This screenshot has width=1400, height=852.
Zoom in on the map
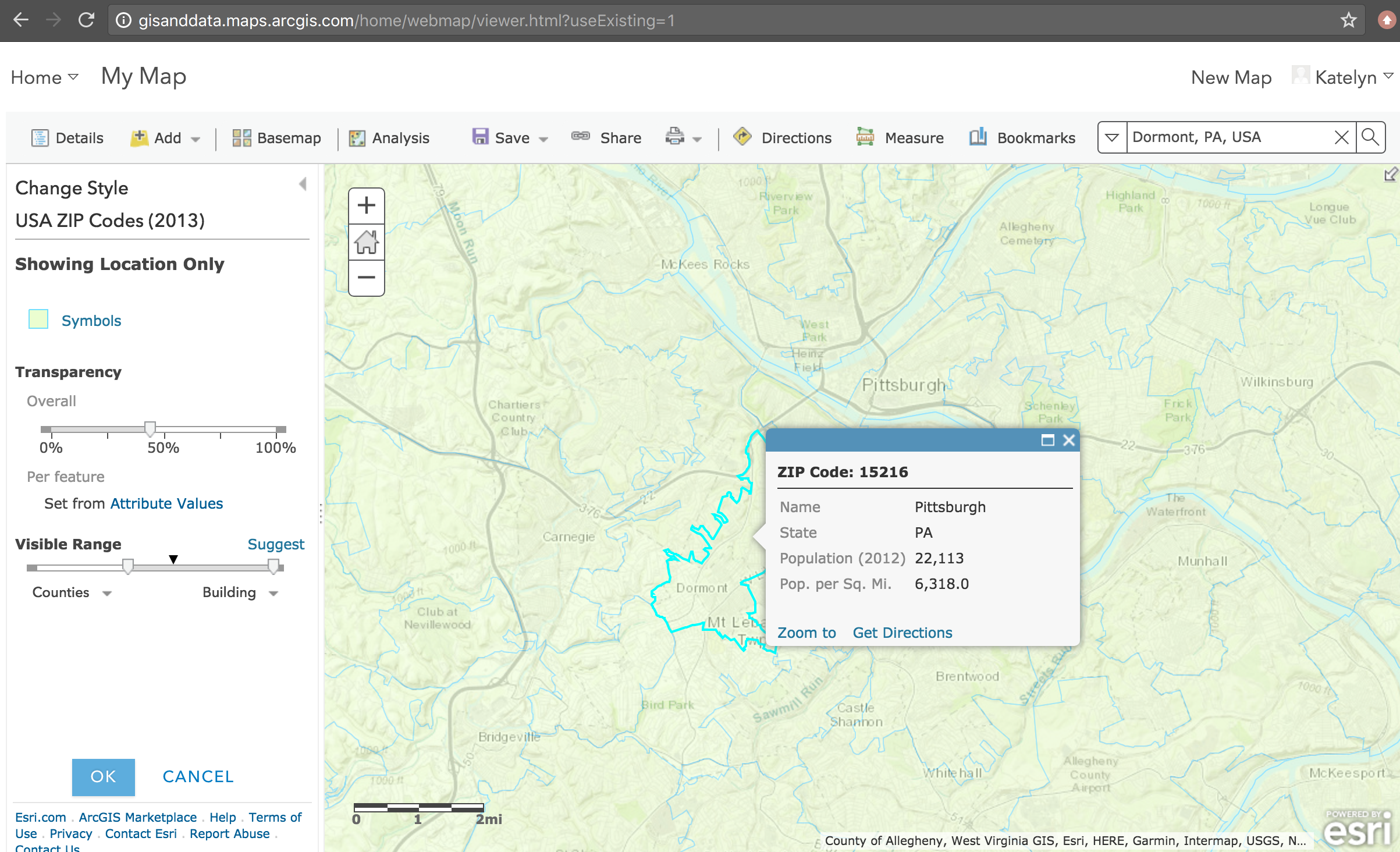[366, 205]
